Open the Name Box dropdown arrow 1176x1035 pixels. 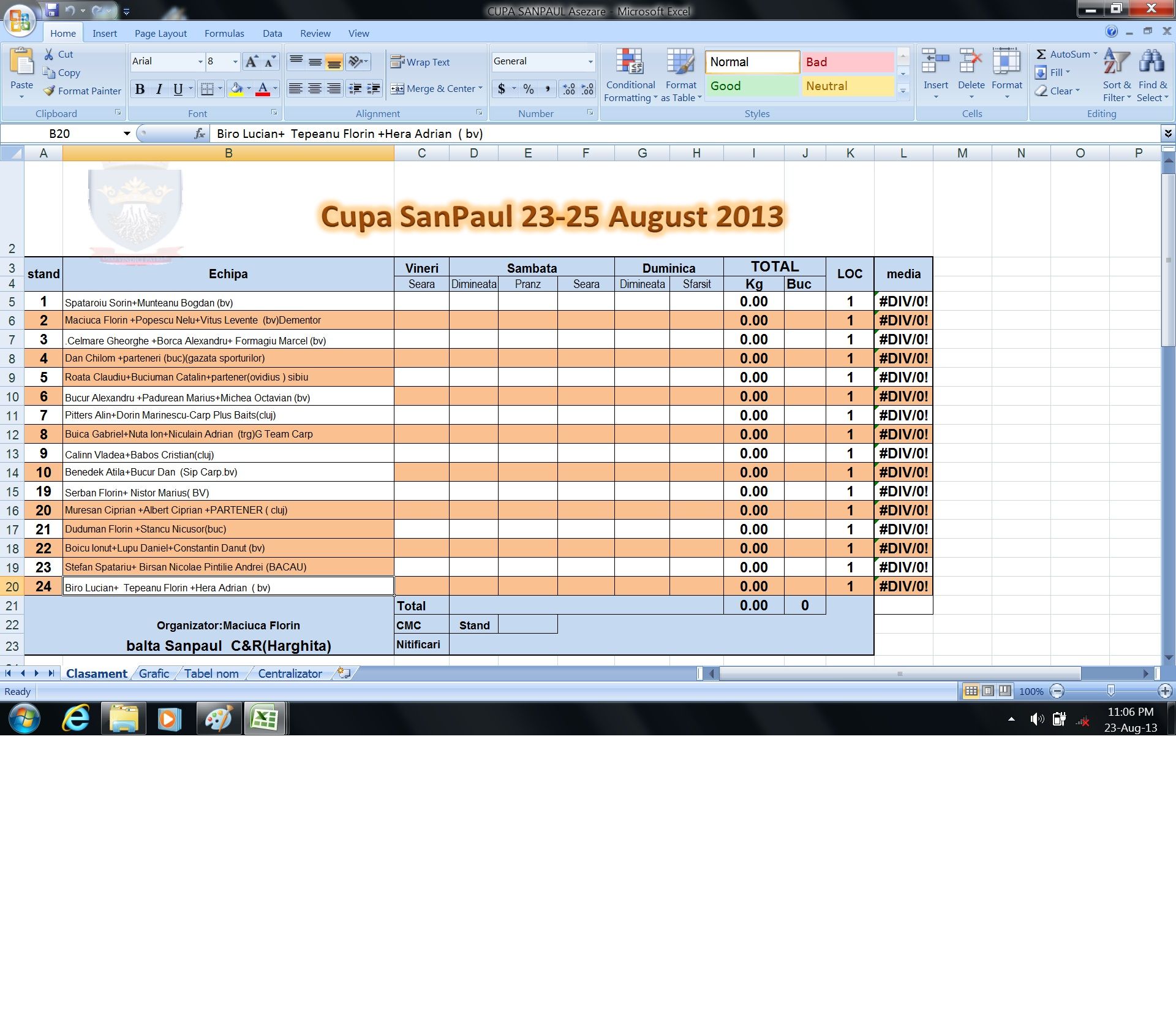127,134
